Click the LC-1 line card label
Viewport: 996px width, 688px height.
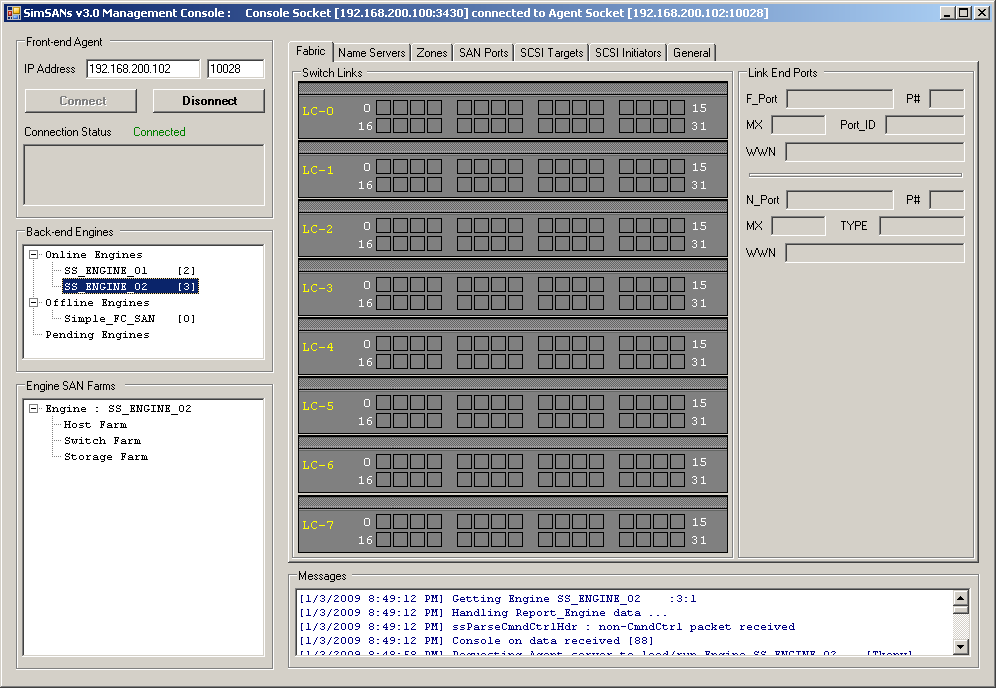[318, 170]
